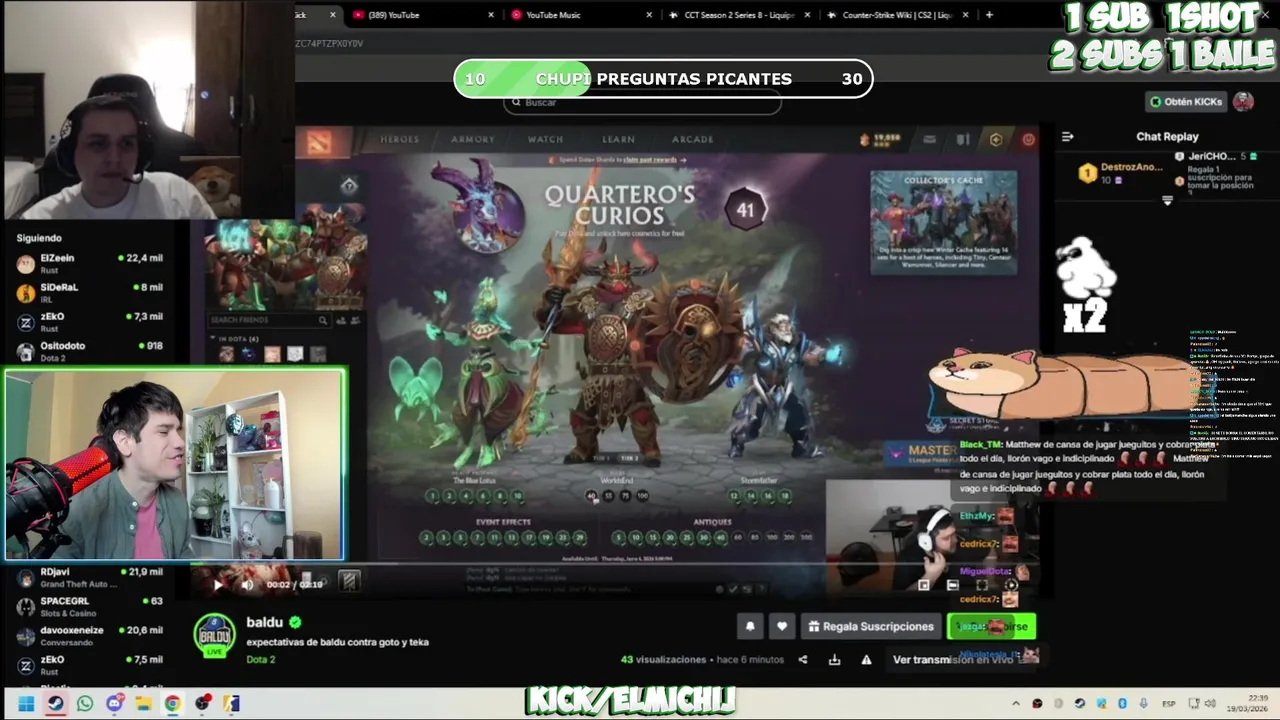1280x720 pixels.
Task: Click the notification bell beside Regala Suscripciones
Action: point(750,627)
